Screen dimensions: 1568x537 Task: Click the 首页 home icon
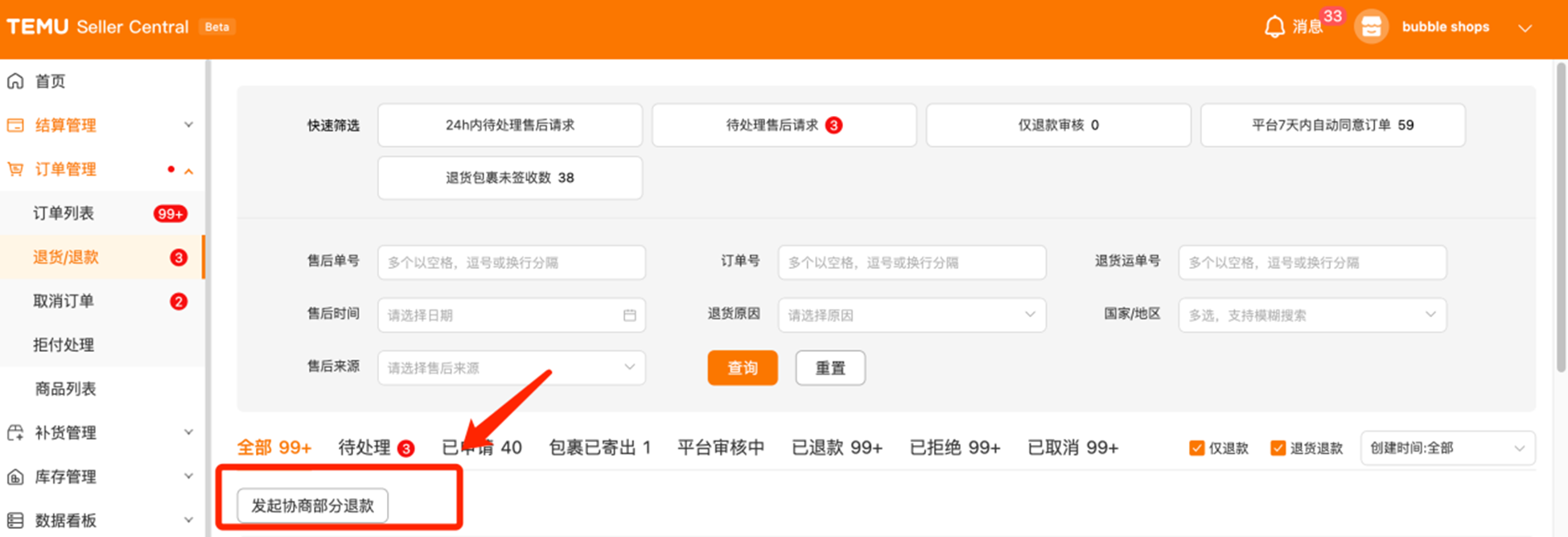15,81
